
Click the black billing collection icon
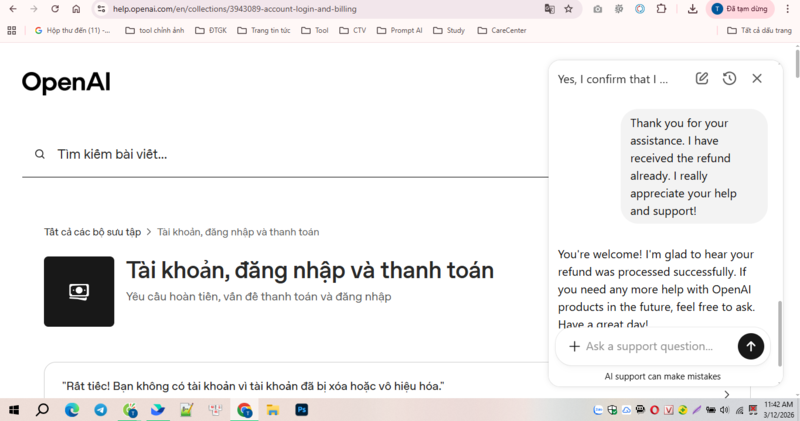79,291
